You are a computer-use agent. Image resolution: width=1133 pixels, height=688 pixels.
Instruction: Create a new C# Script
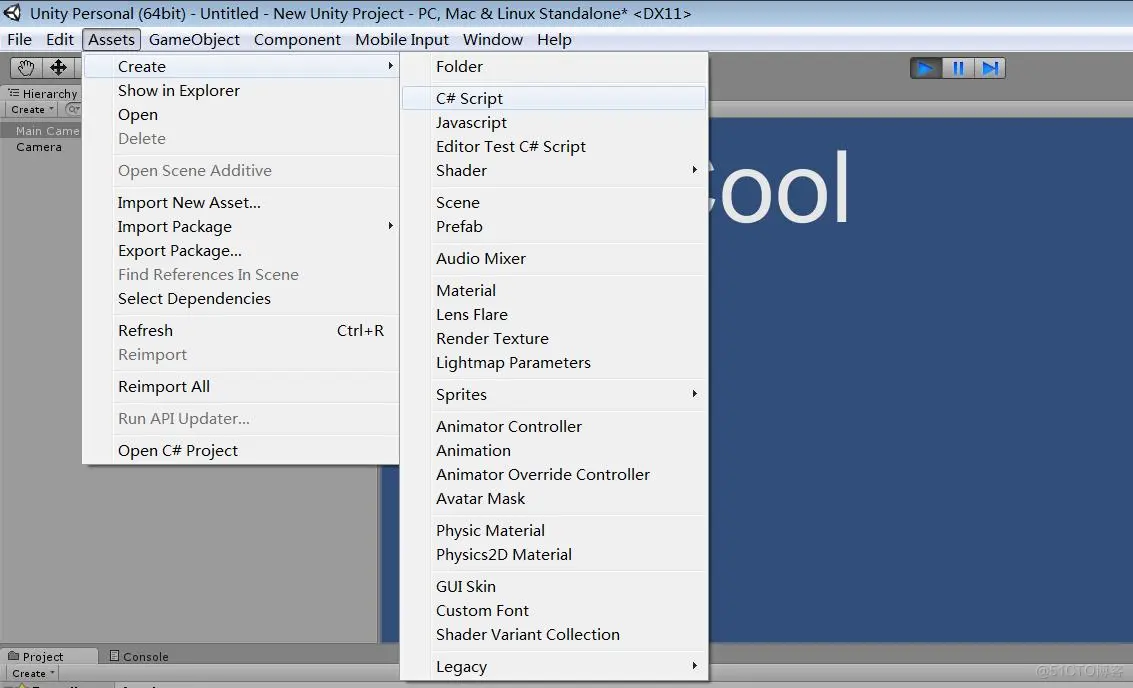pos(553,98)
